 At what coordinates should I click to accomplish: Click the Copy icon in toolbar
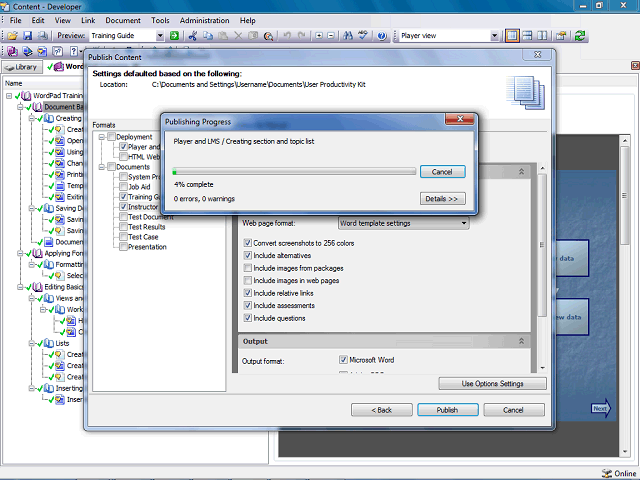pyautogui.click(x=208, y=36)
